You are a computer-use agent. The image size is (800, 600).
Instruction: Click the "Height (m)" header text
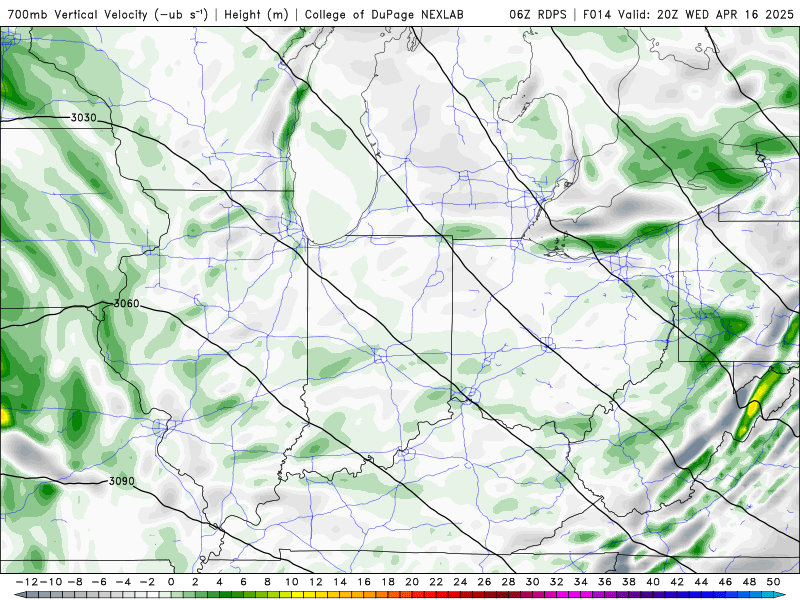(x=256, y=14)
